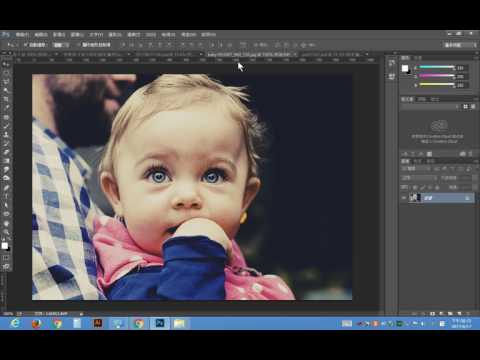Open Adobe Illustrator from taskbar
The width and height of the screenshot is (480, 360).
[98, 323]
